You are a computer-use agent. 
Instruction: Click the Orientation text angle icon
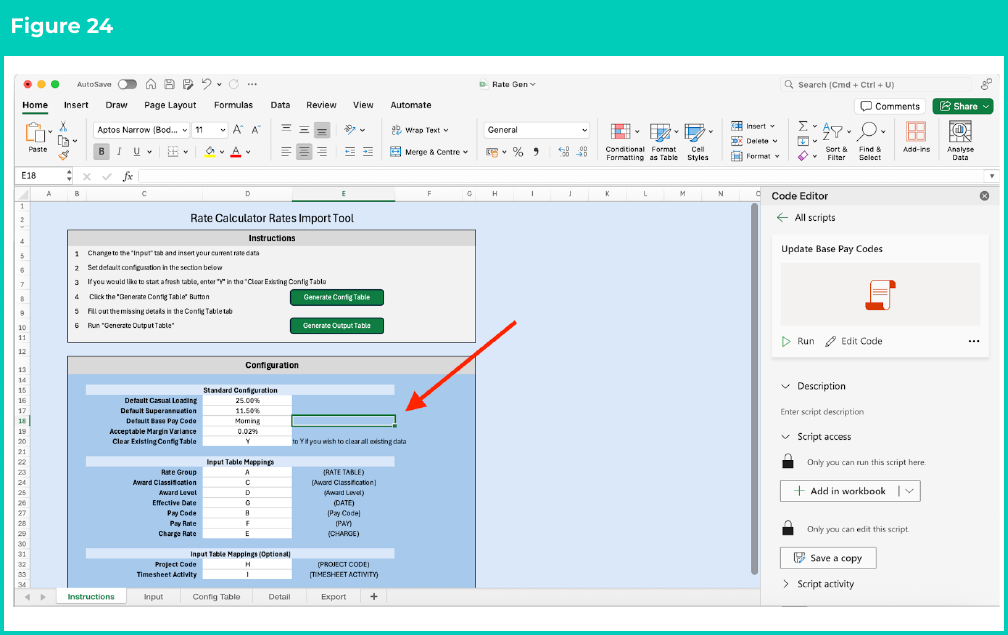350,130
